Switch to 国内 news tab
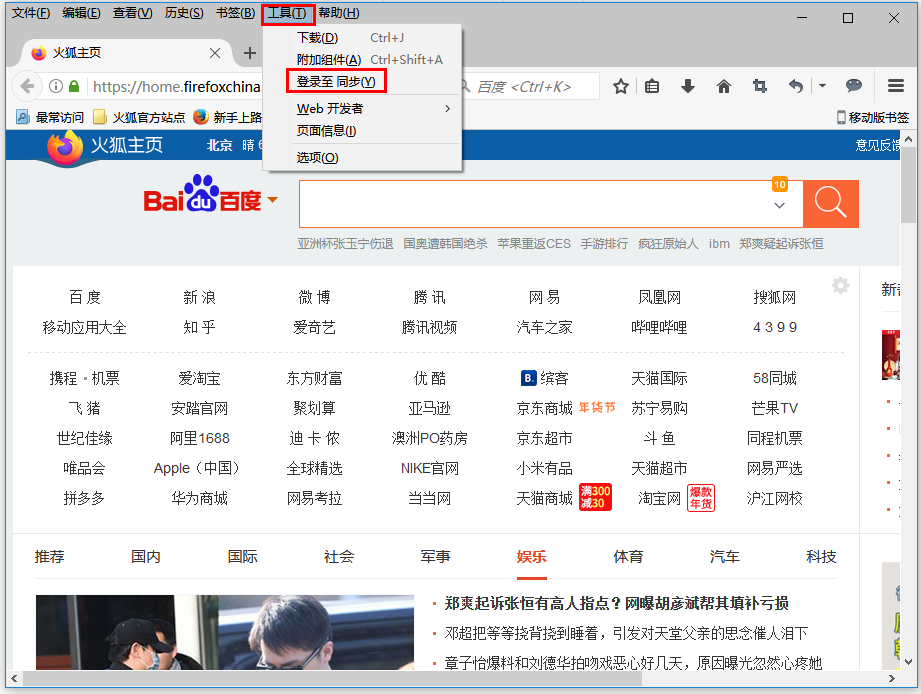The image size is (921, 694). [x=146, y=557]
